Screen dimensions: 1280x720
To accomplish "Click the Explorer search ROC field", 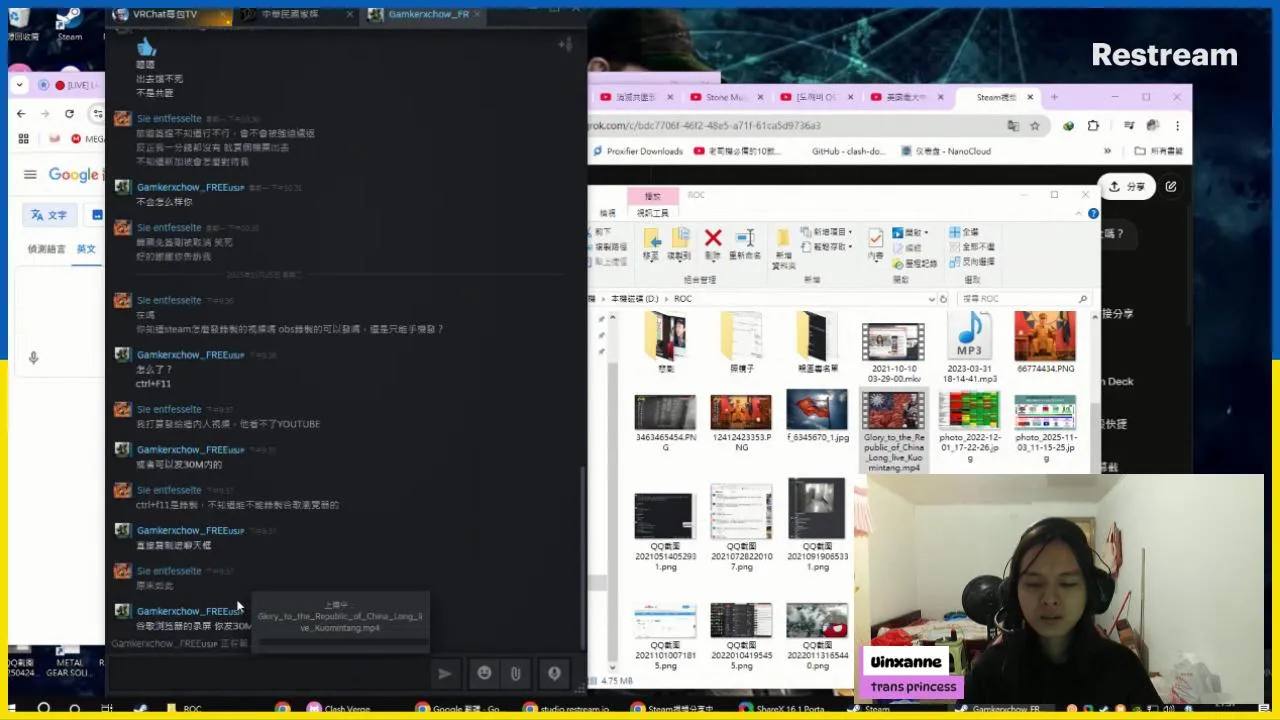I will (1024, 299).
